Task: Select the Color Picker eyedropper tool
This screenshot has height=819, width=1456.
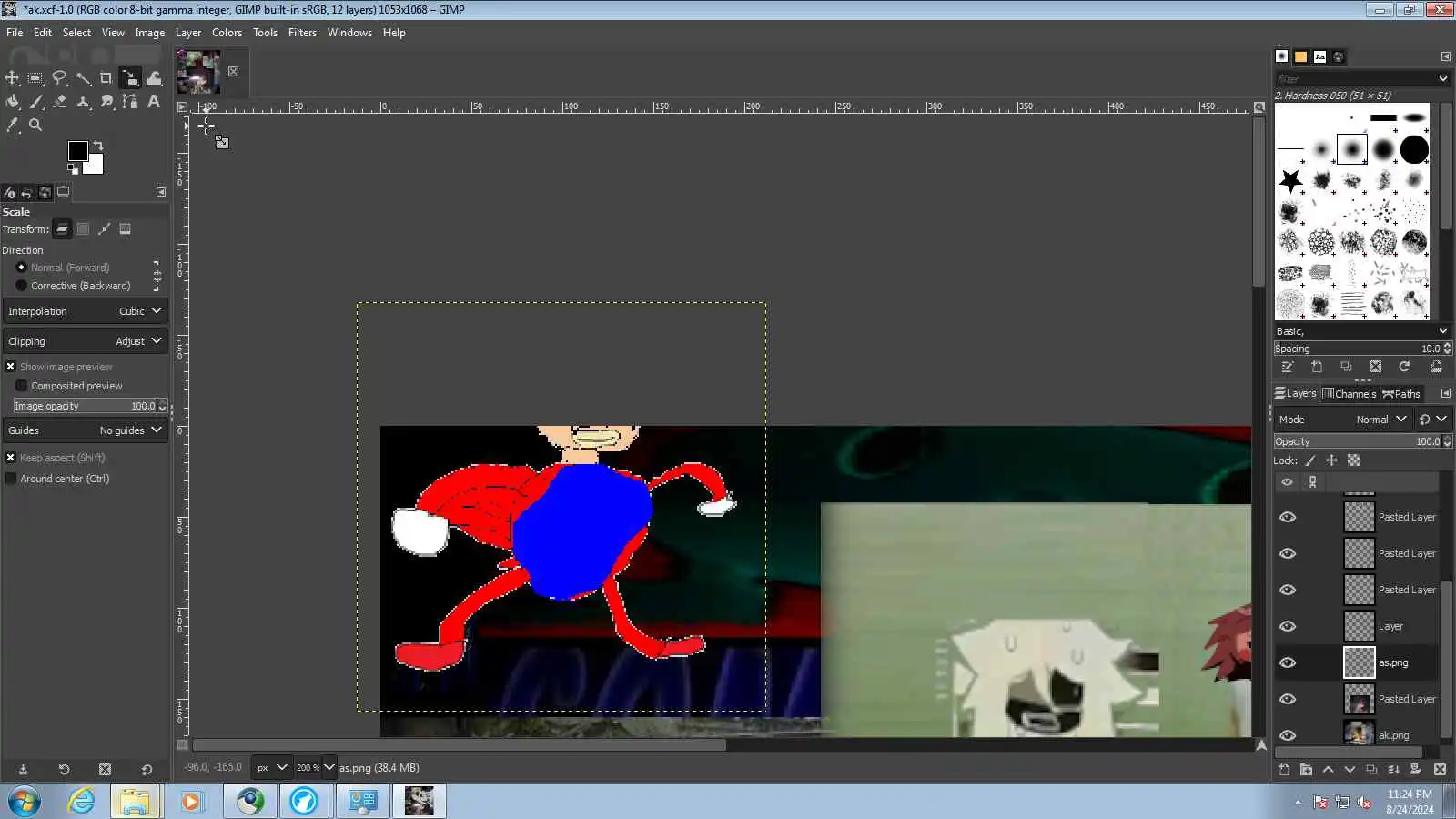Action: (x=12, y=126)
